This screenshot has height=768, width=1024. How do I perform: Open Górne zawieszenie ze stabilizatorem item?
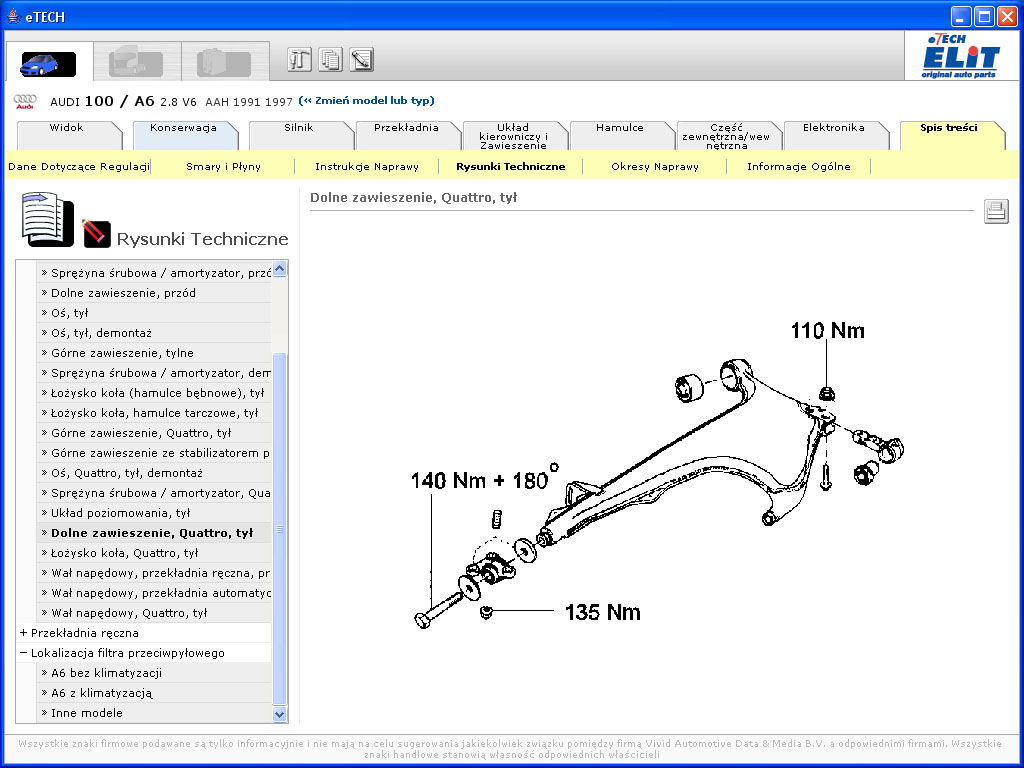pyautogui.click(x=154, y=453)
